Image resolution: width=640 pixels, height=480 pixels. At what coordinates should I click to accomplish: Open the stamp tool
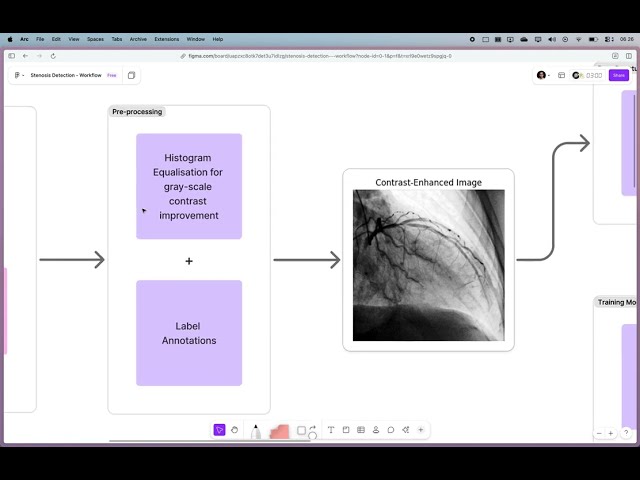click(x=376, y=430)
